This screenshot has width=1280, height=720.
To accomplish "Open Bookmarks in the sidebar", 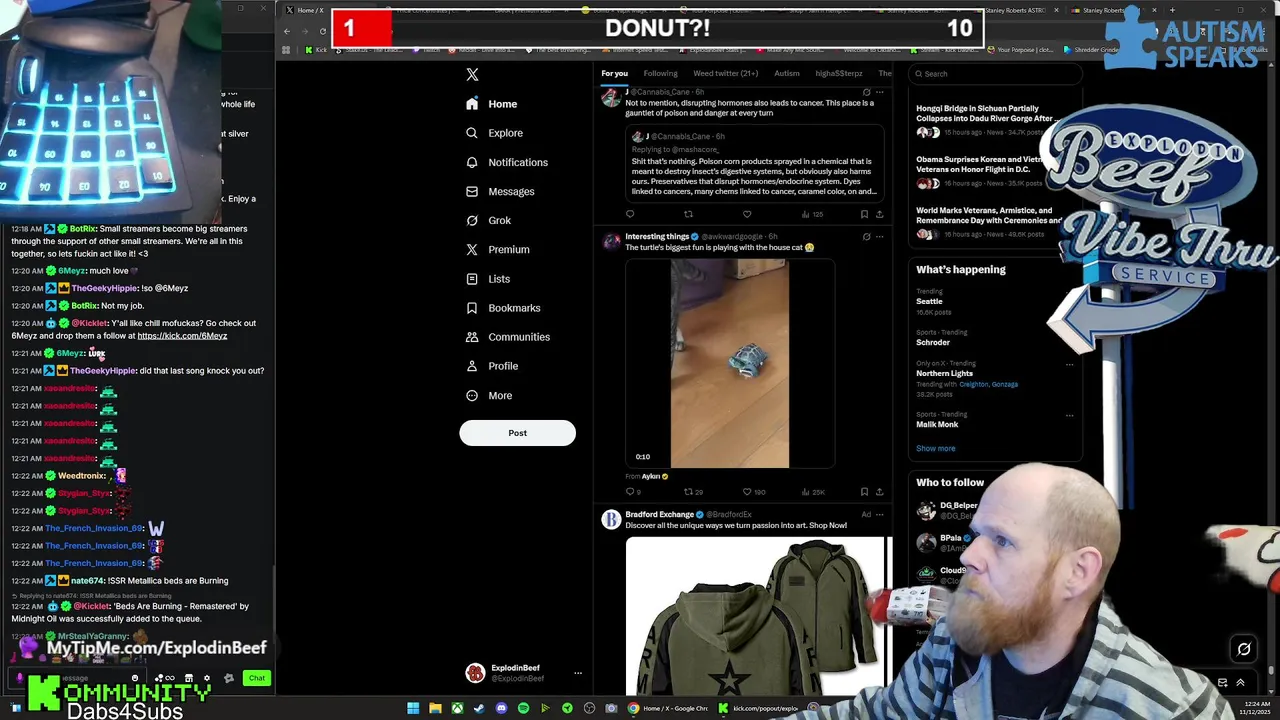I will point(503,308).
